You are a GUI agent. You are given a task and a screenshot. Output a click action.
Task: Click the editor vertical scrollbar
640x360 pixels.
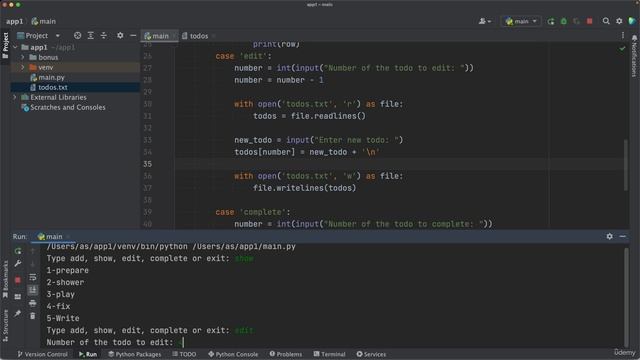626,165
